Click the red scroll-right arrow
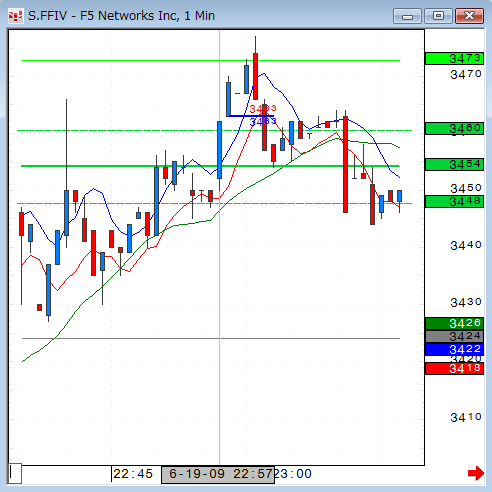 pos(476,473)
